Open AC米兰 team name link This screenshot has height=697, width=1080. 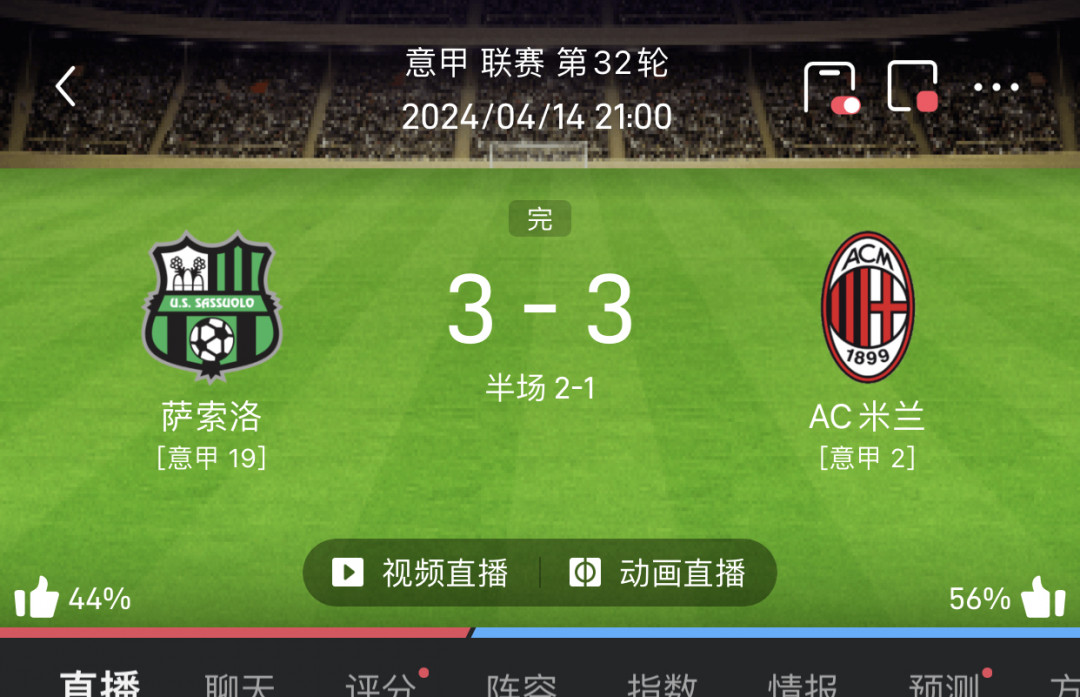coord(867,417)
